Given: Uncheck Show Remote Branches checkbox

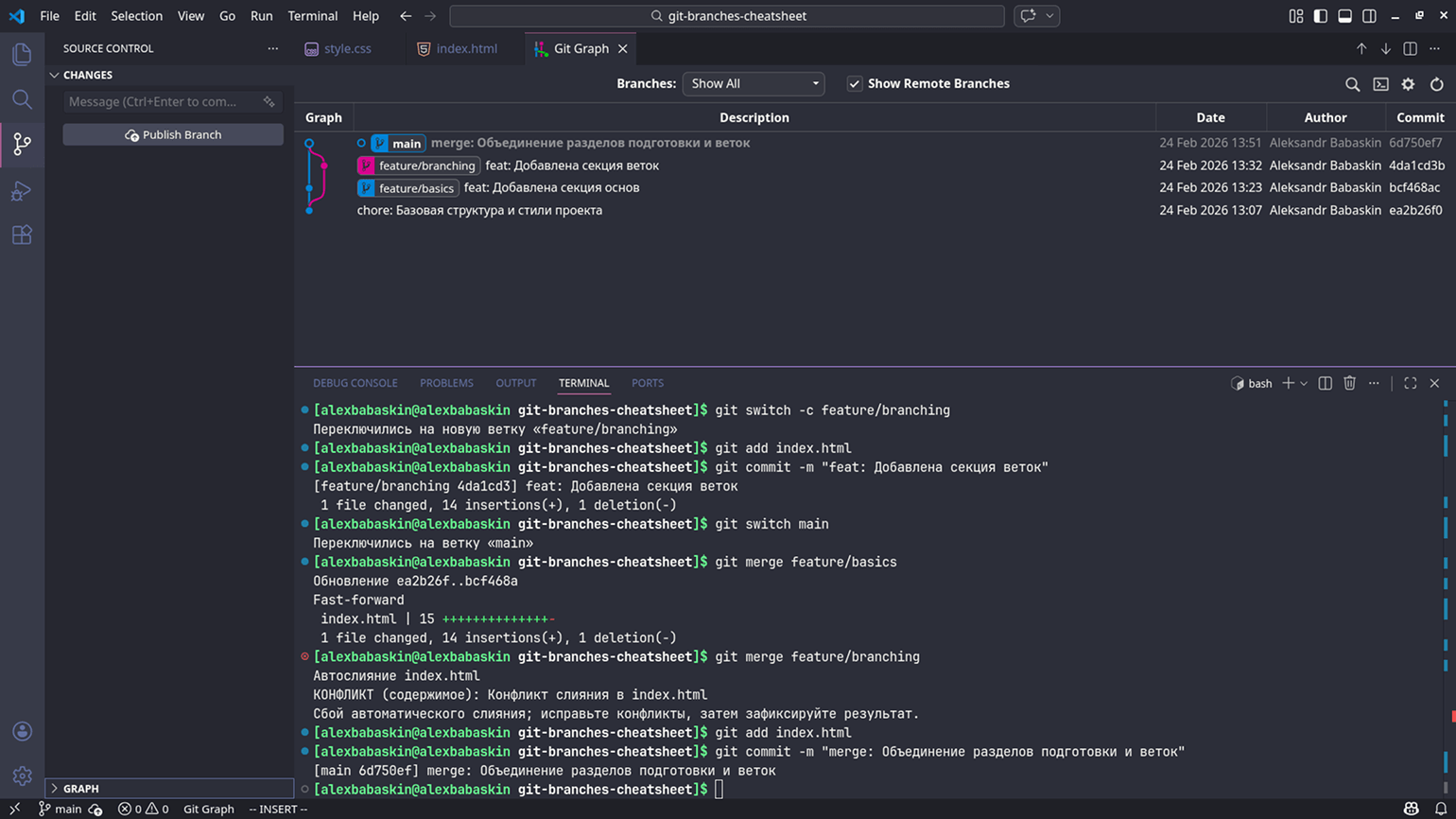Looking at the screenshot, I should click(855, 83).
